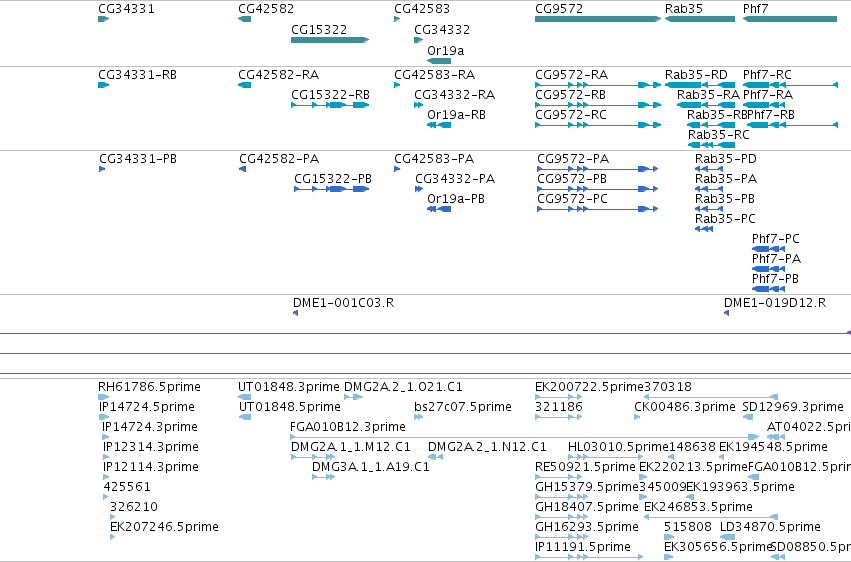Click the Or19a gene bar

point(439,61)
